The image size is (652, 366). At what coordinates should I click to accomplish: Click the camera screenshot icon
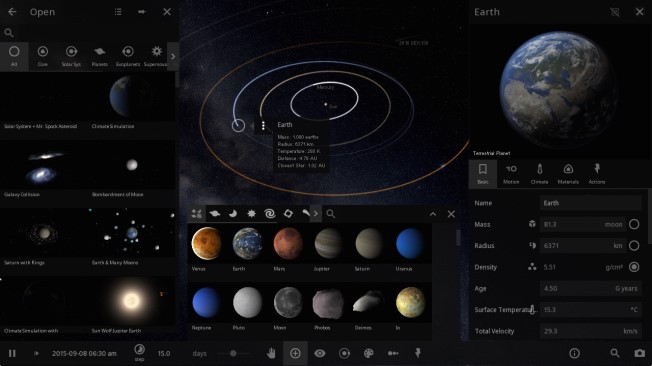(x=640, y=353)
